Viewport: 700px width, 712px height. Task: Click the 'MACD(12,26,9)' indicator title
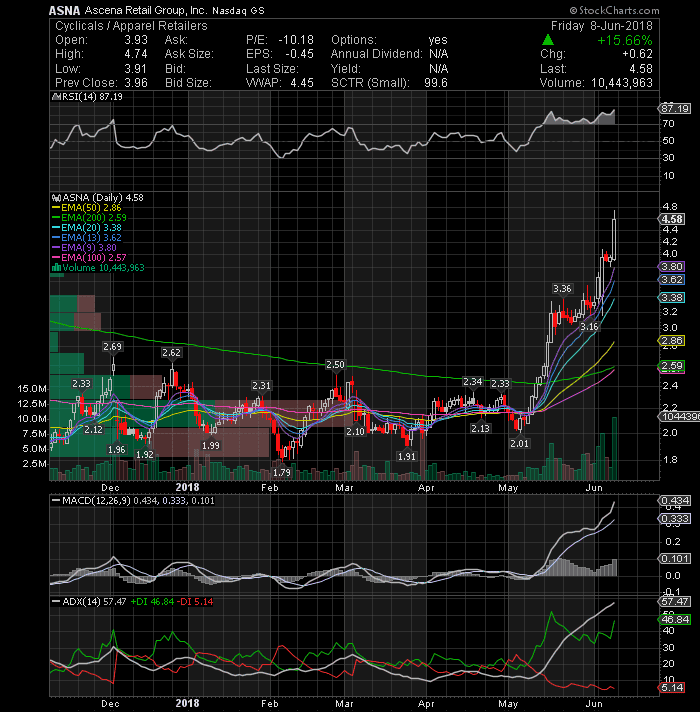[x=96, y=501]
